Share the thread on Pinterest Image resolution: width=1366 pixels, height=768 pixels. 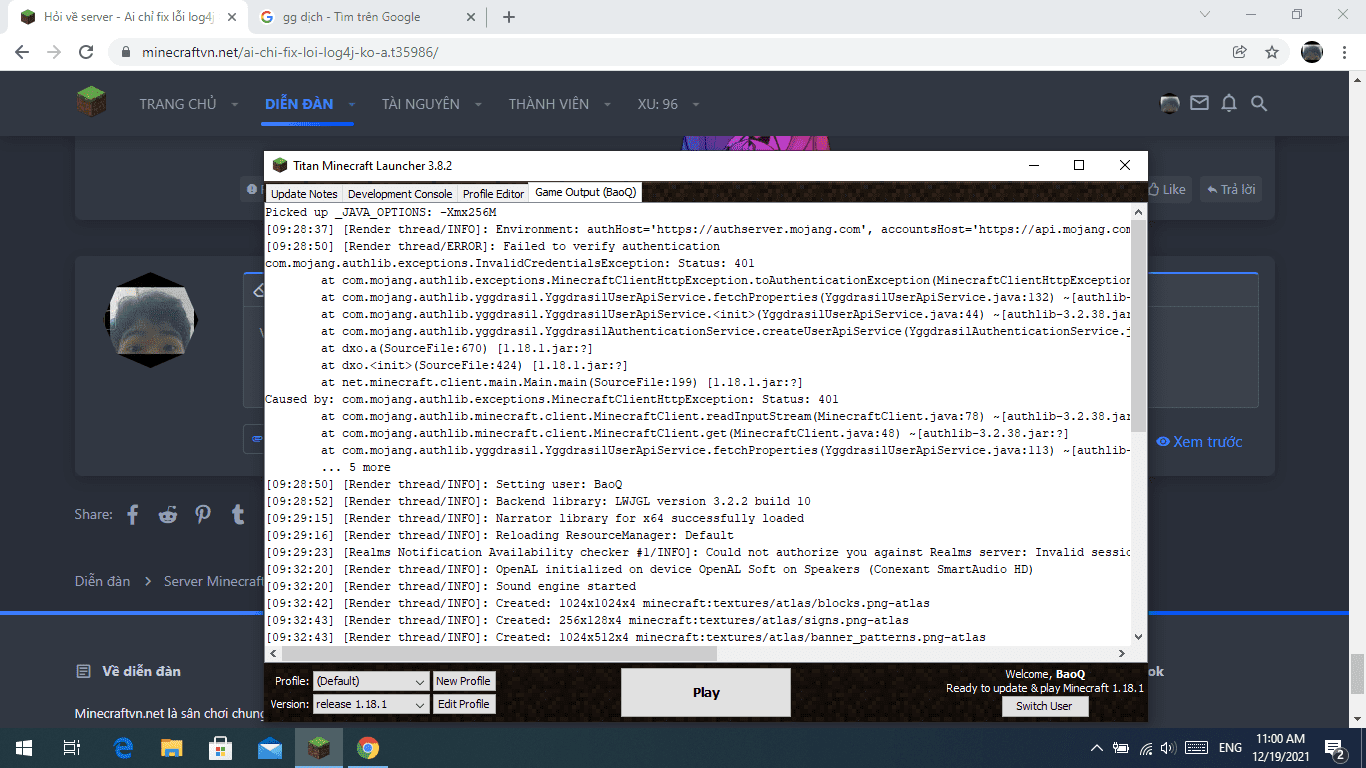(203, 515)
